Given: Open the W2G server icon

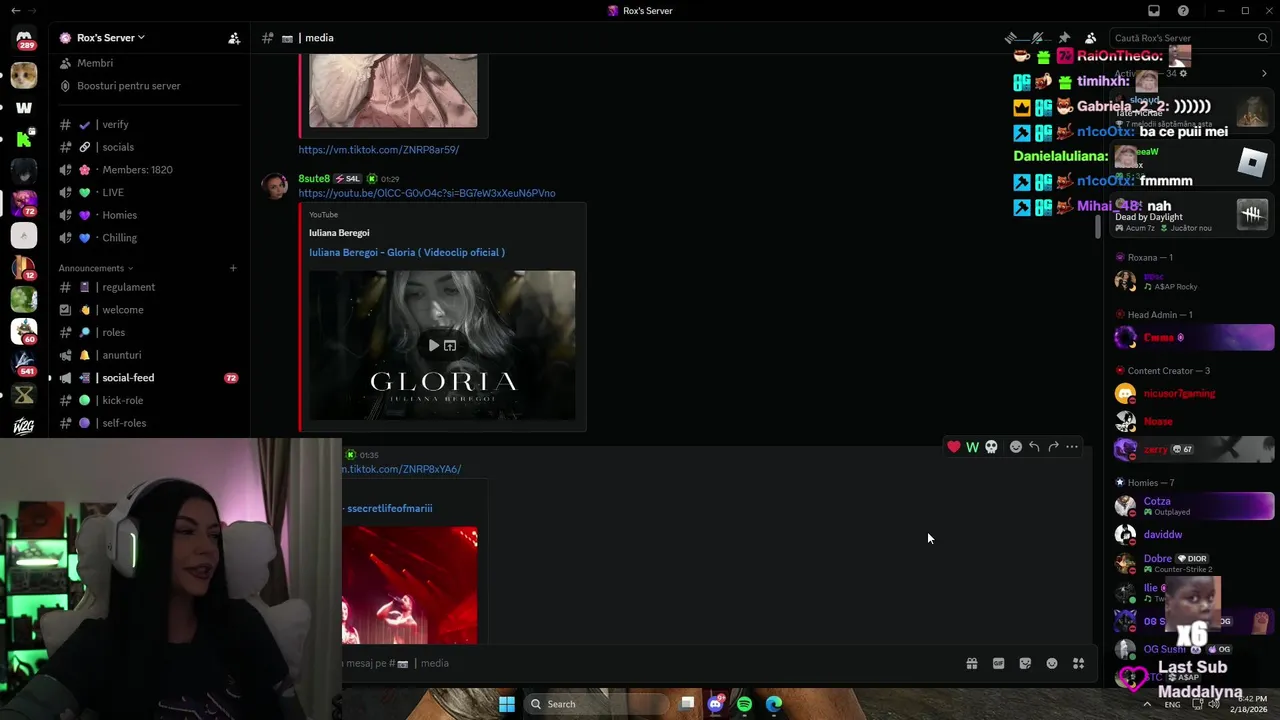Looking at the screenshot, I should pos(24,427).
